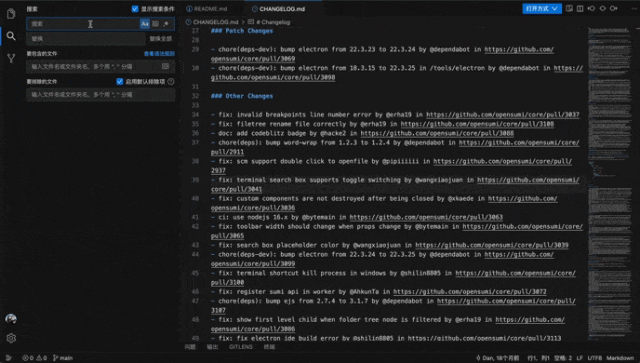Open the 打开方式 dropdown button

542,9
